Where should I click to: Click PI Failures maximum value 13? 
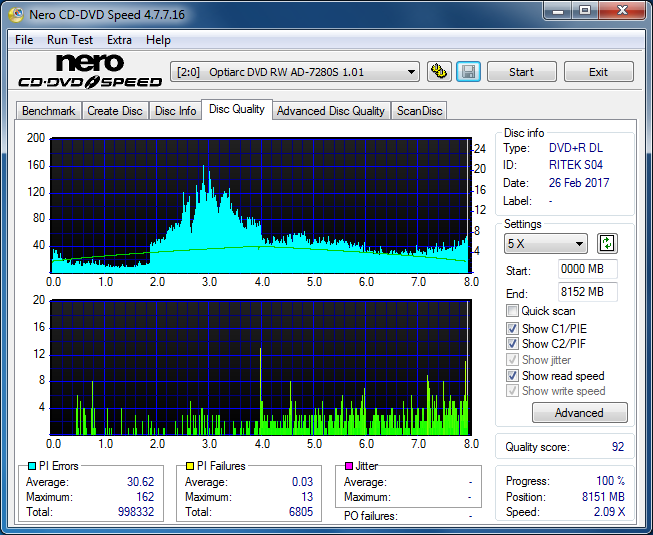[307, 497]
